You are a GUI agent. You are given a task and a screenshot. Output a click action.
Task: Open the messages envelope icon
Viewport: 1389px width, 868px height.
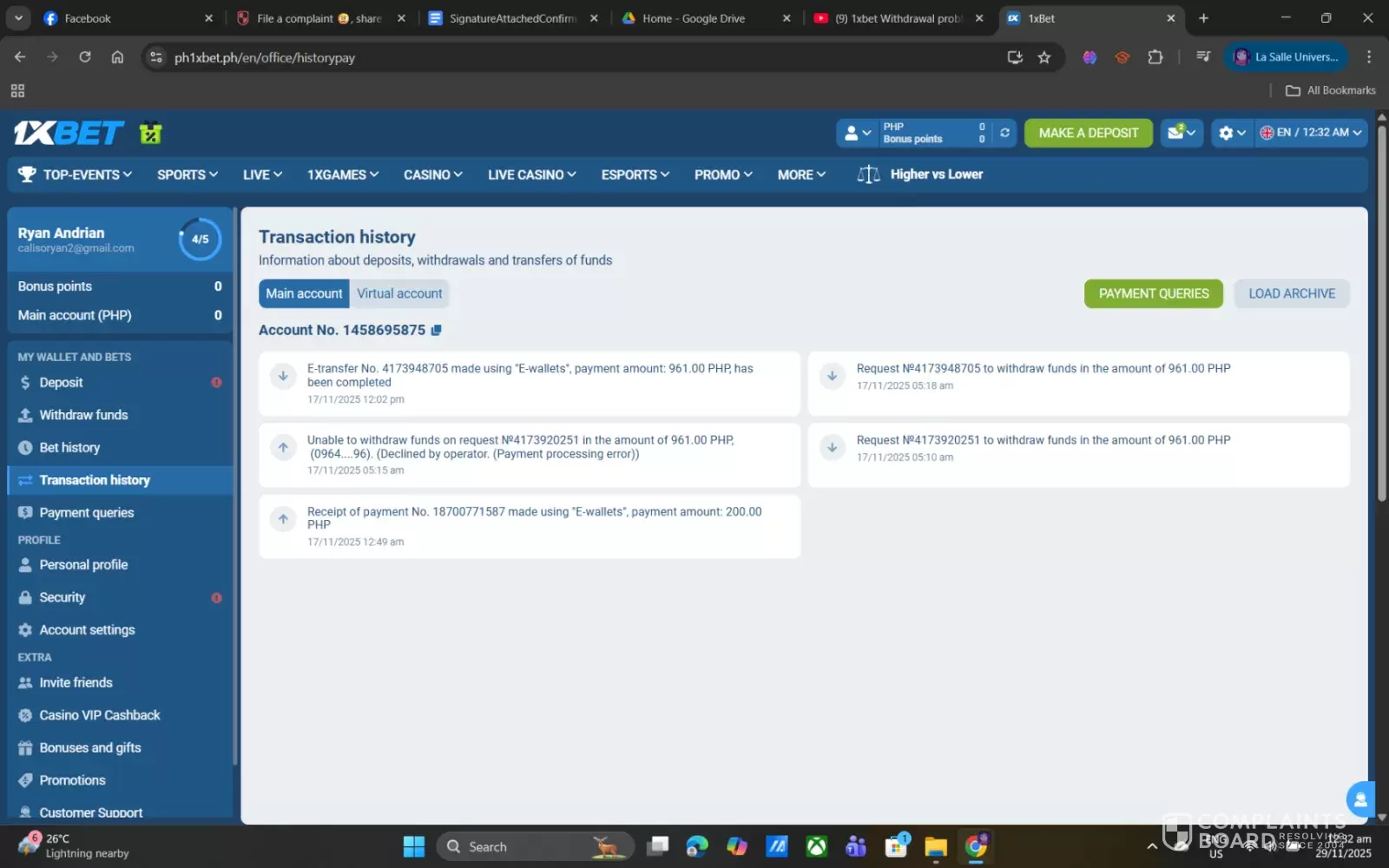(x=1181, y=133)
